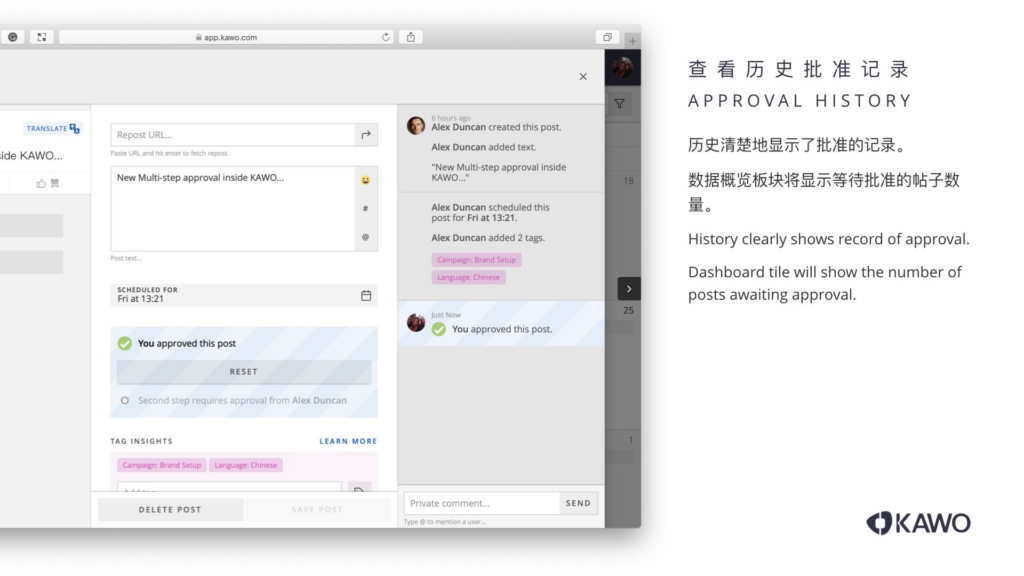Image resolution: width=1024 pixels, height=576 pixels.
Task: Click the pink Campaign: Brand Setup tag
Action: 161,465
